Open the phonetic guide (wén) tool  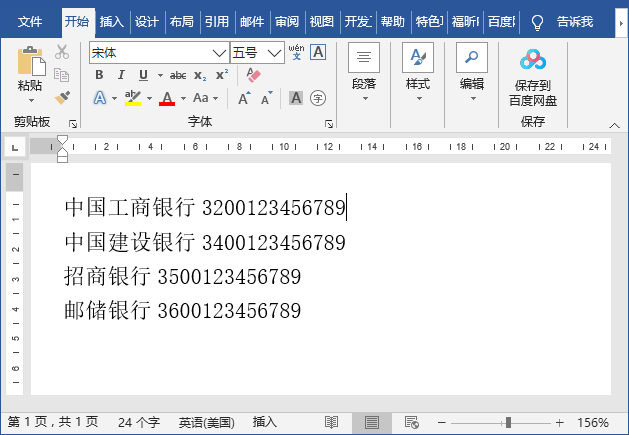point(296,51)
